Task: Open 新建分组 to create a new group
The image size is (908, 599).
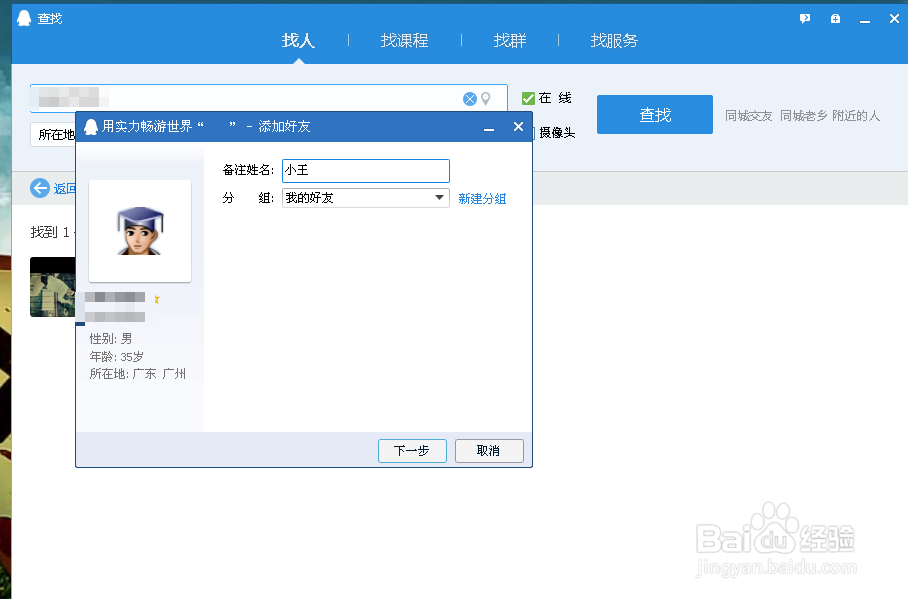Action: pos(483,198)
